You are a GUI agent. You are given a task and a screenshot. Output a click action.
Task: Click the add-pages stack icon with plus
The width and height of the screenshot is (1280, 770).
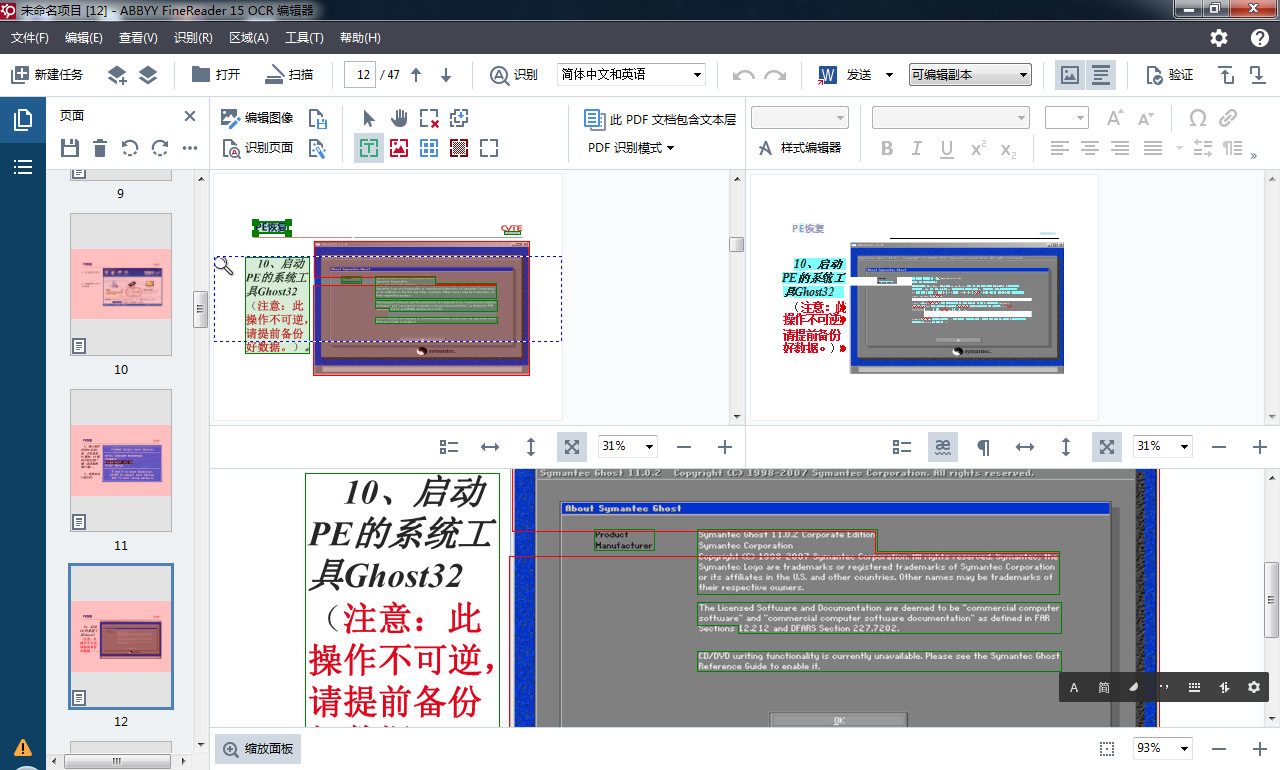tap(117, 75)
